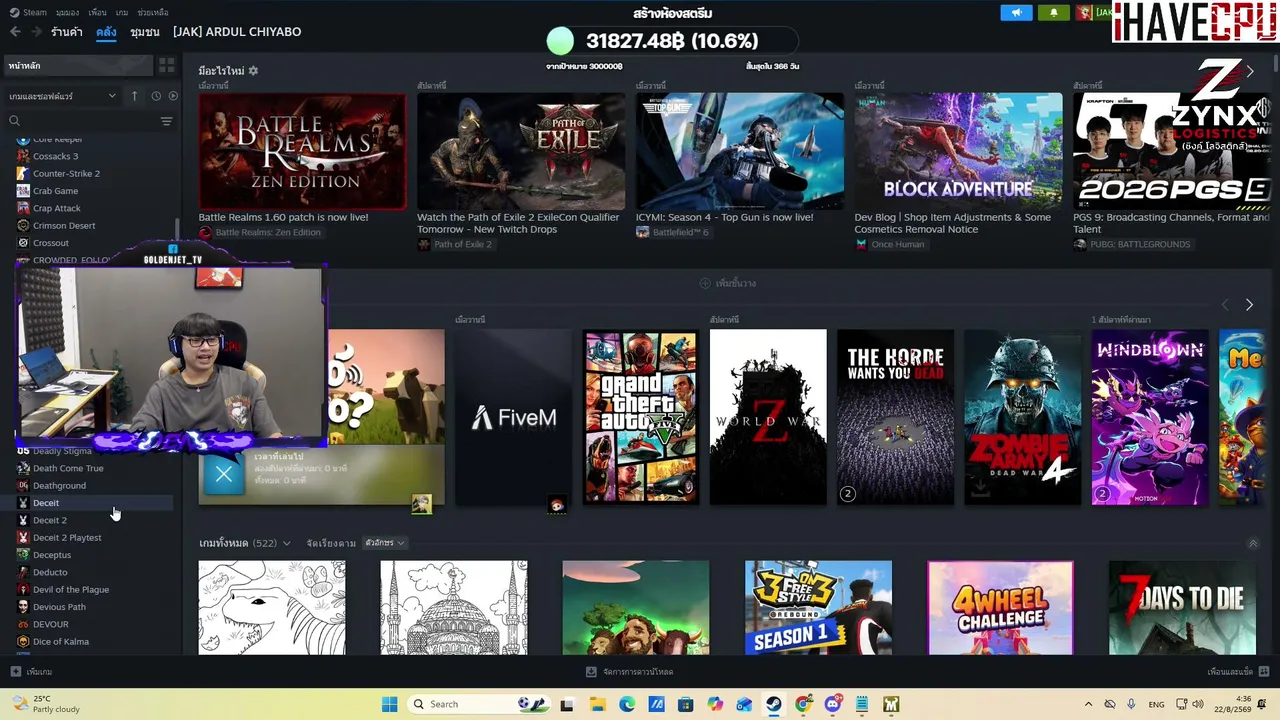Open the Grand Theft Auto V cover

coord(641,417)
